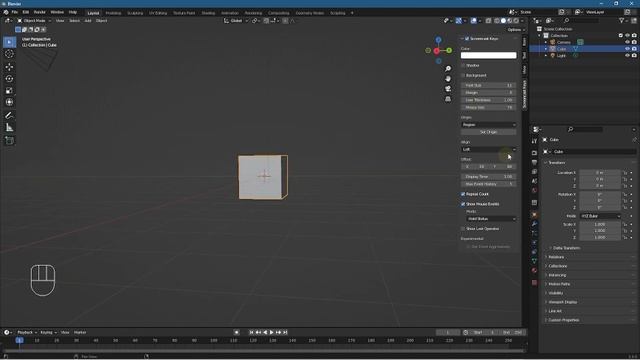Switch to the Shading workspace tab
Image resolution: width=640 pixels, height=360 pixels.
[x=208, y=13]
